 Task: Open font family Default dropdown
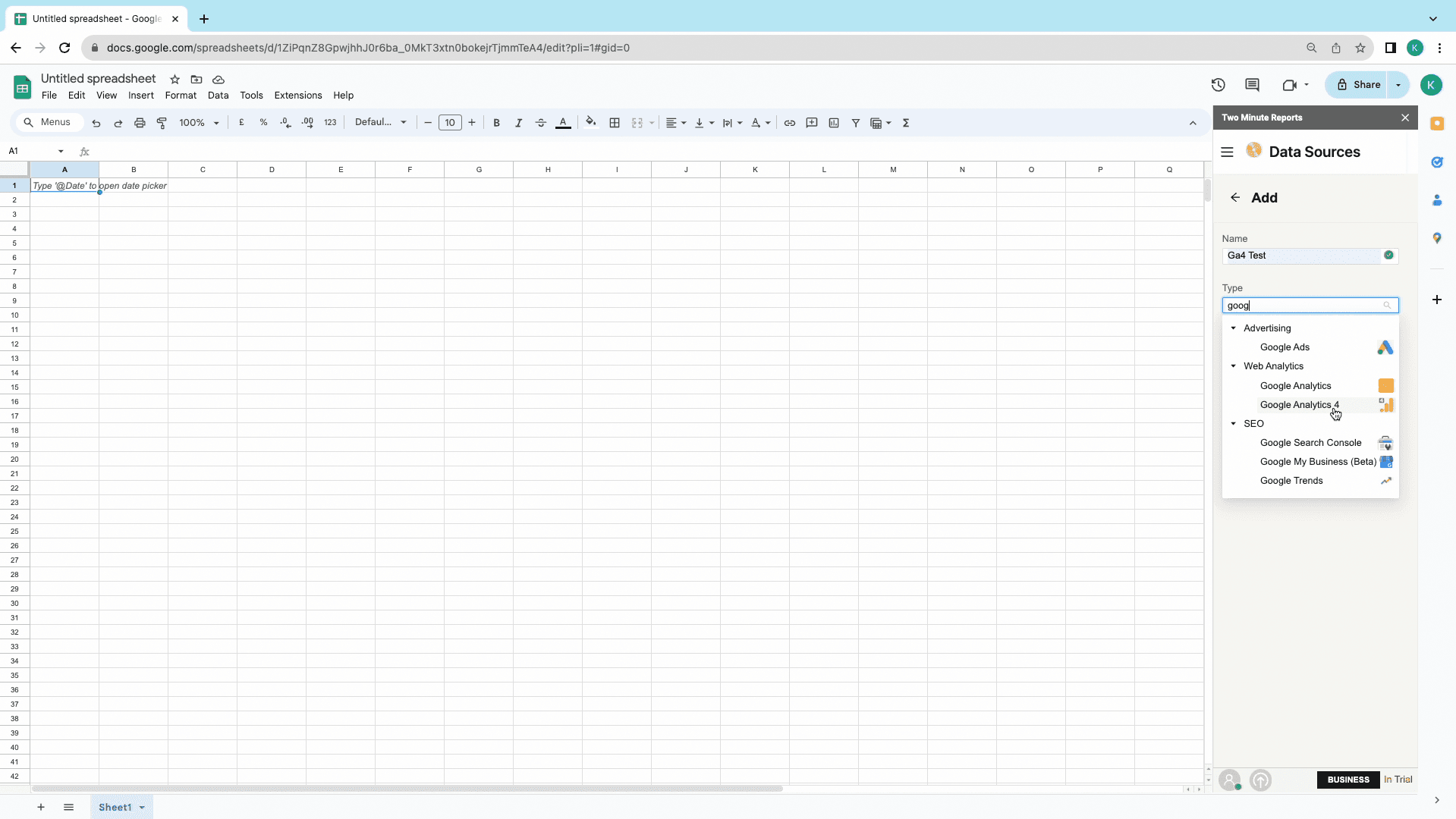[x=381, y=122]
